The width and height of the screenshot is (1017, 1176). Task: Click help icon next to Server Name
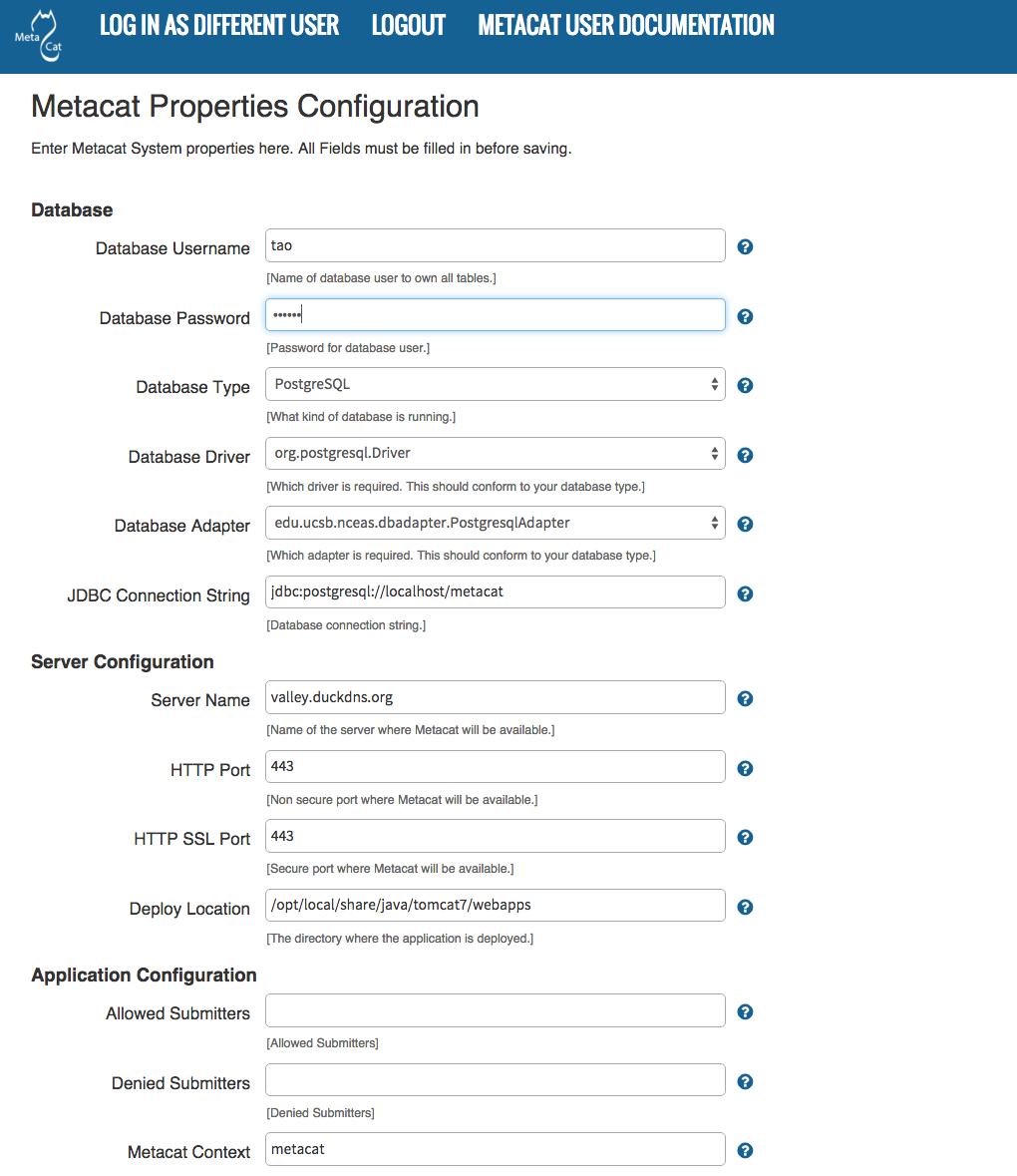[x=745, y=698]
